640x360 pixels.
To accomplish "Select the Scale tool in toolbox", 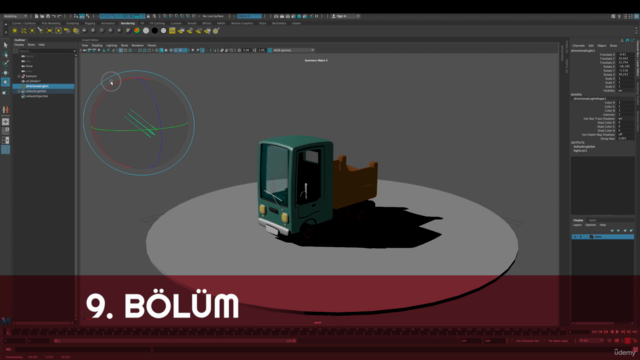I will (5, 92).
